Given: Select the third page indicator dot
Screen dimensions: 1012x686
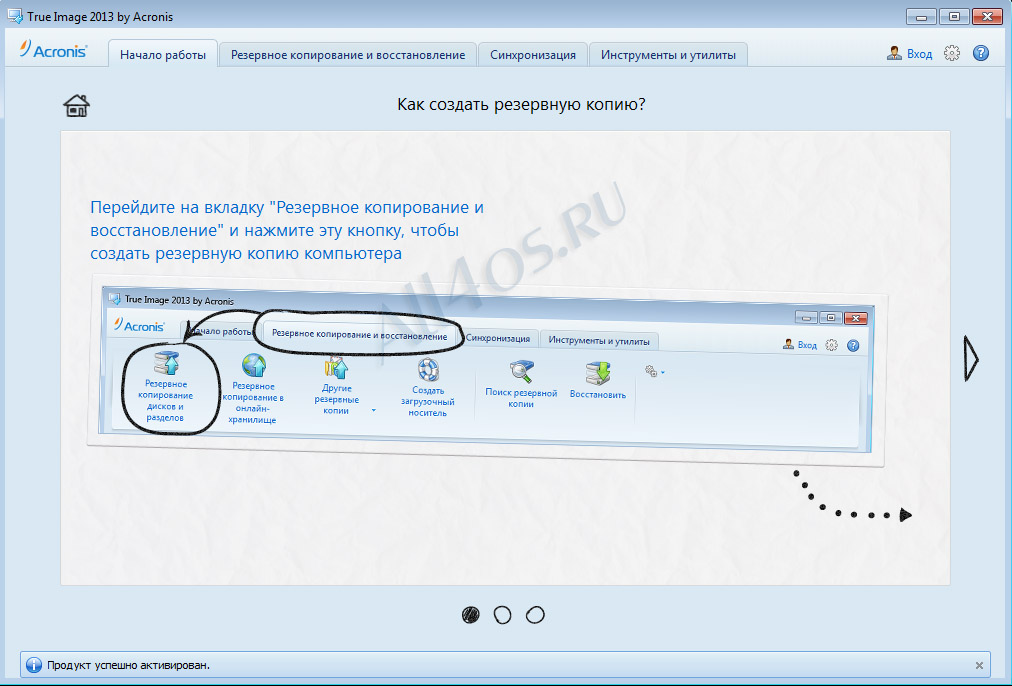Looking at the screenshot, I should [x=535, y=615].
